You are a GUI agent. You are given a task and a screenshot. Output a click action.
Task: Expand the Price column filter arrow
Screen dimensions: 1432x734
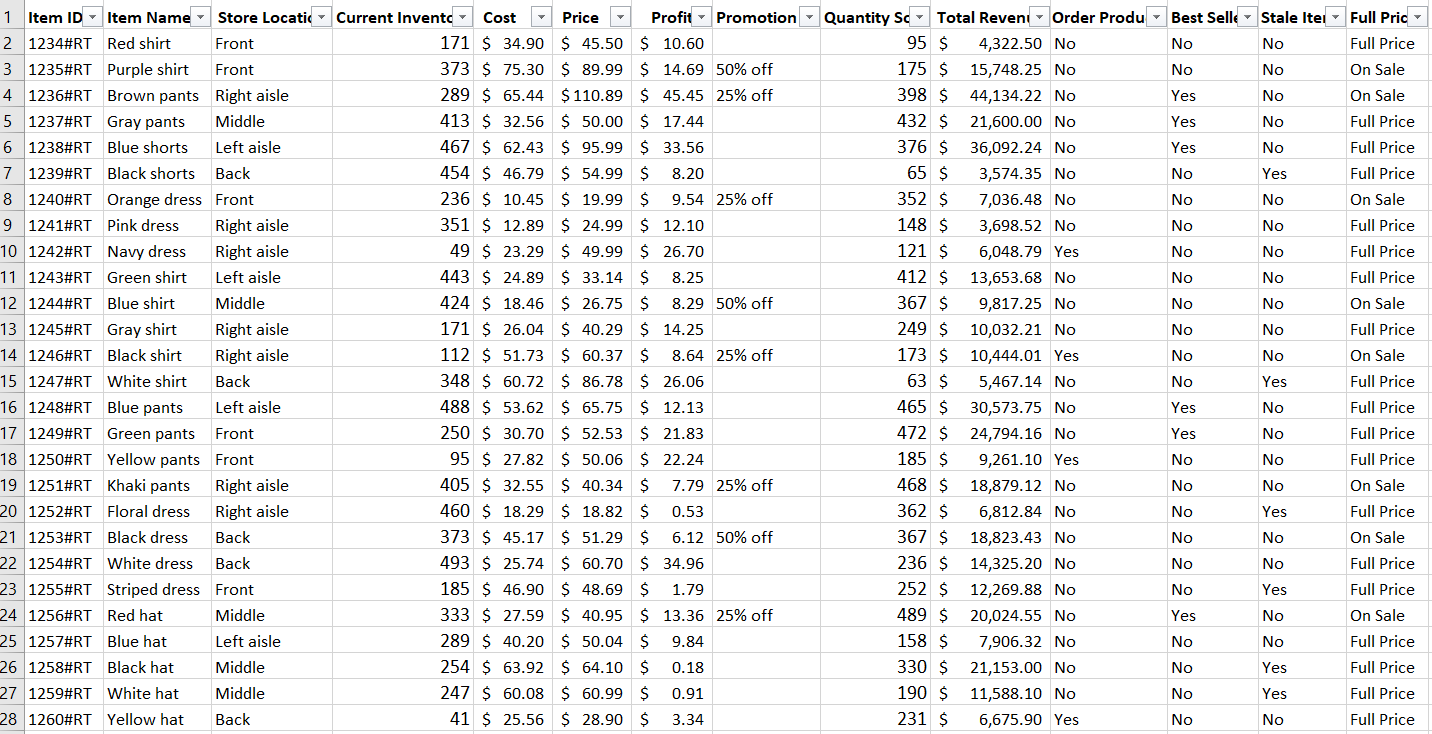click(620, 18)
